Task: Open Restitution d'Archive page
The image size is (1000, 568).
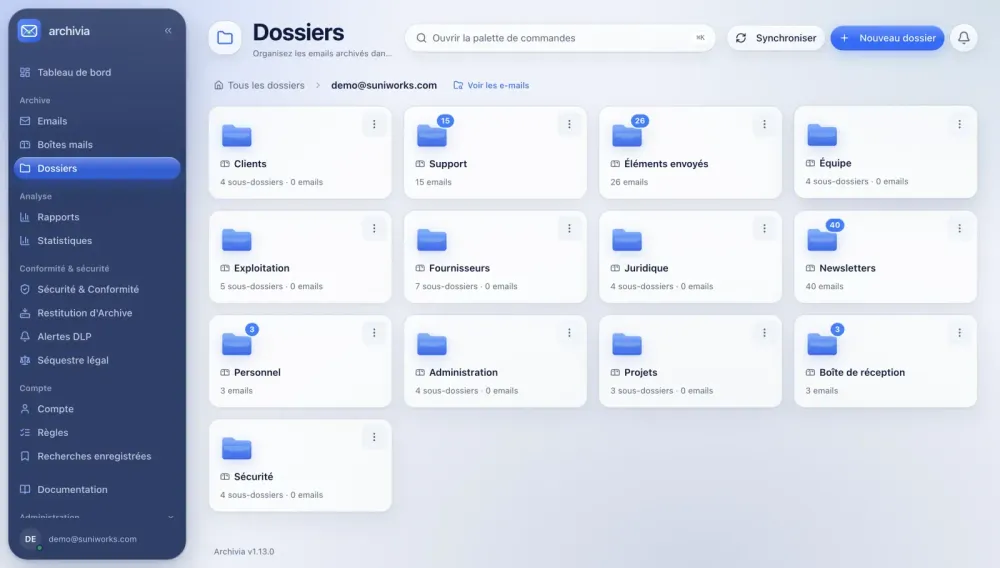Action: pos(97,313)
